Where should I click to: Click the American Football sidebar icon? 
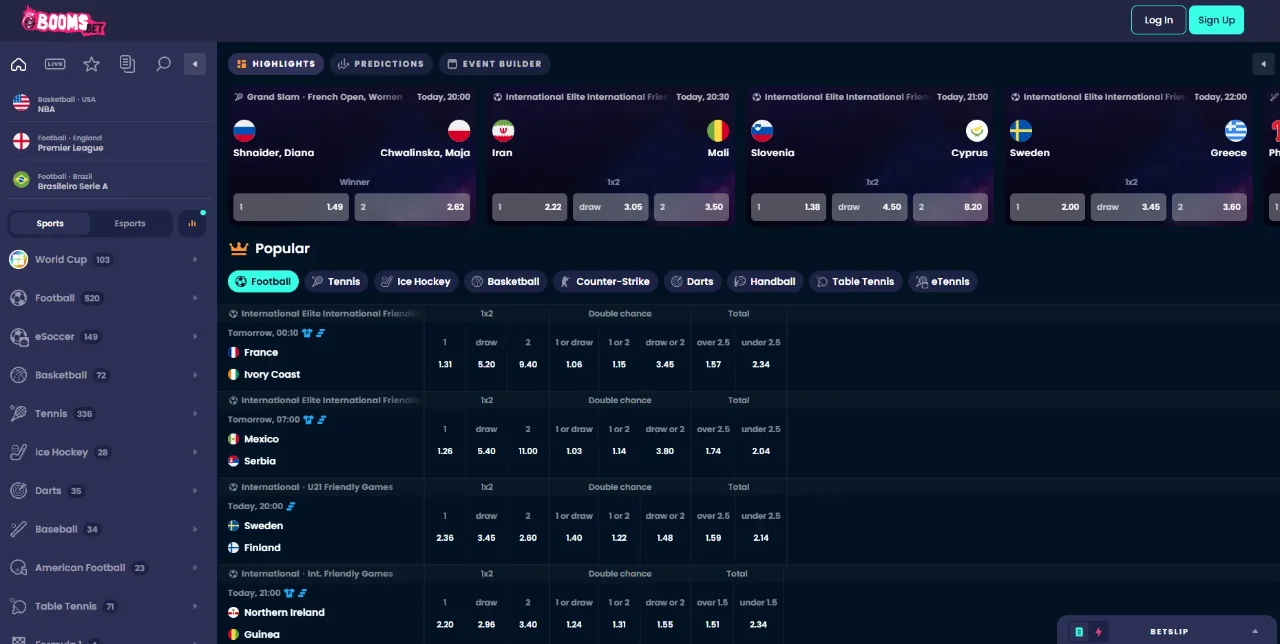coord(18,568)
